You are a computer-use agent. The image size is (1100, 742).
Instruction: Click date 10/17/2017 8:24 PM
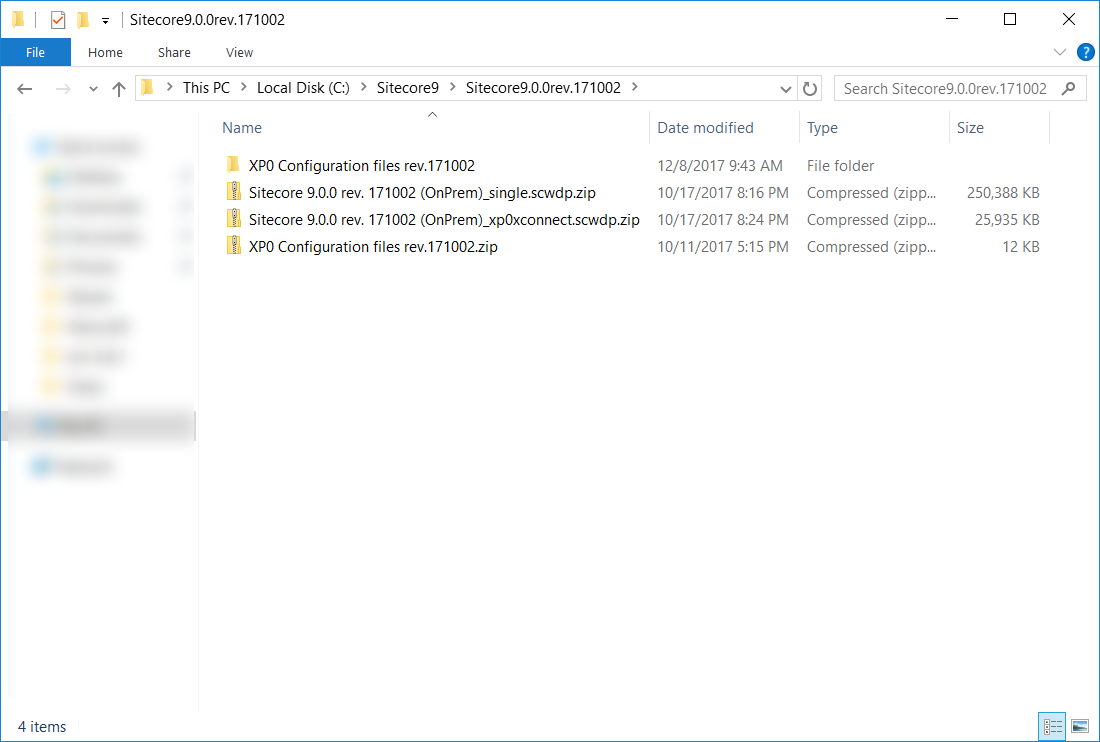click(723, 220)
